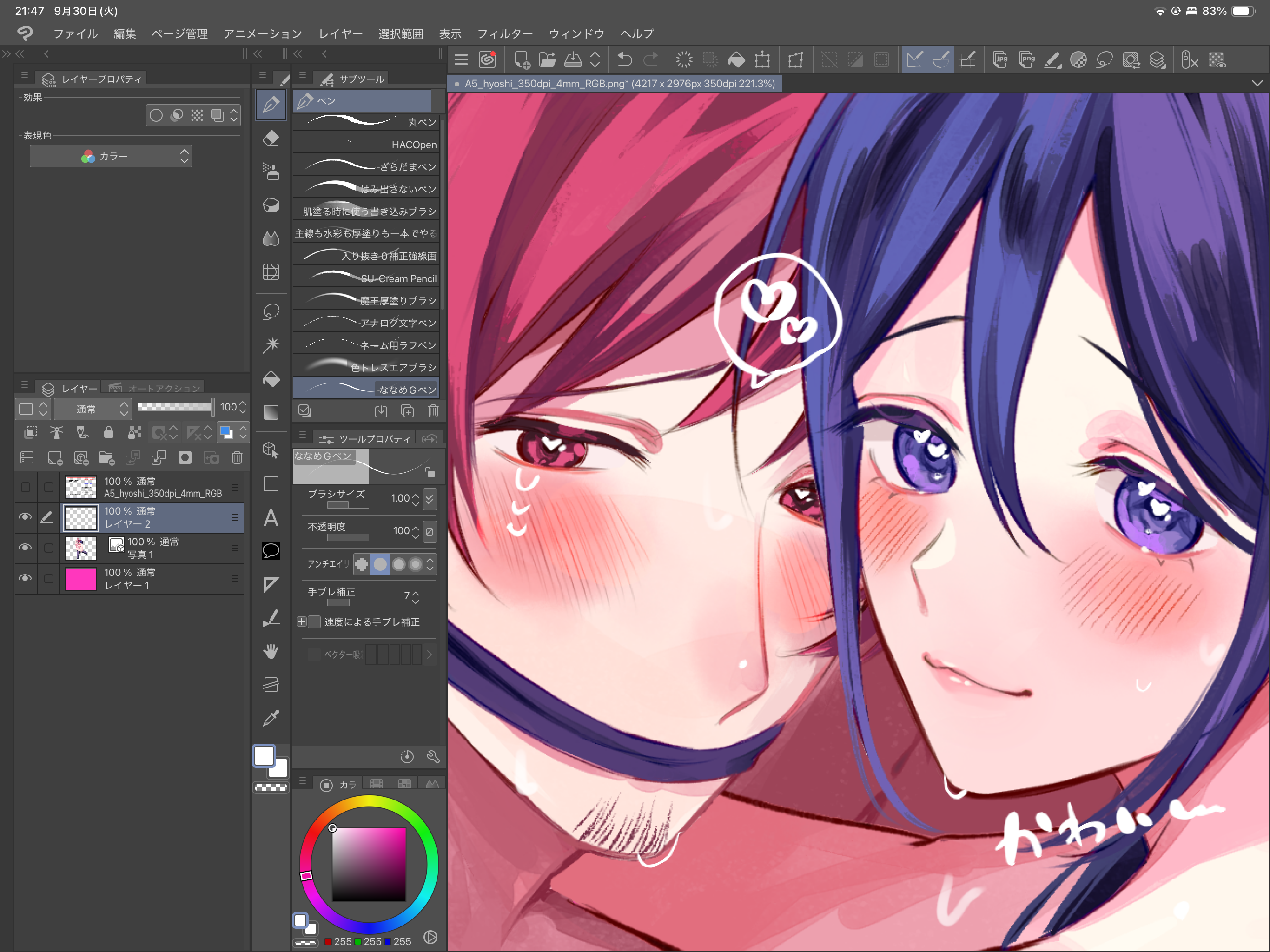The height and width of the screenshot is (952, 1270).
Task: Expand 速度による手ブレ補正 plus expander
Action: pos(301,622)
